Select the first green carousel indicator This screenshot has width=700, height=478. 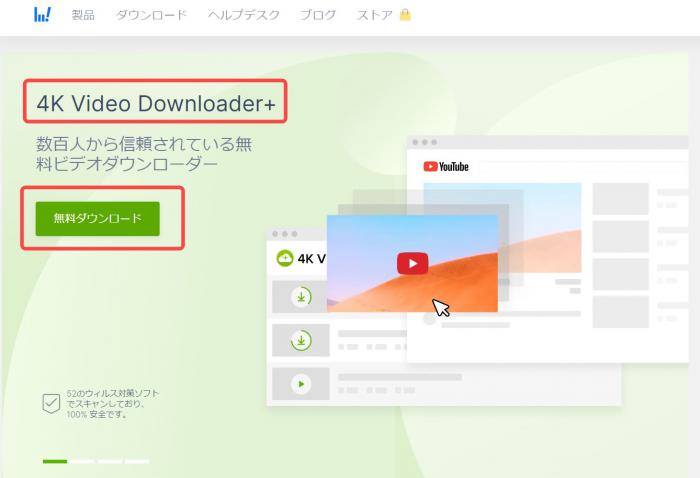55,461
